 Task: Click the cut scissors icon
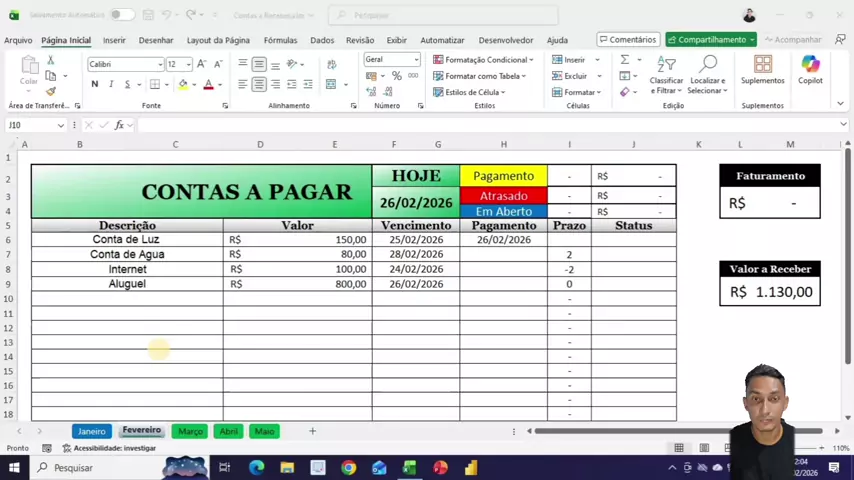point(51,60)
